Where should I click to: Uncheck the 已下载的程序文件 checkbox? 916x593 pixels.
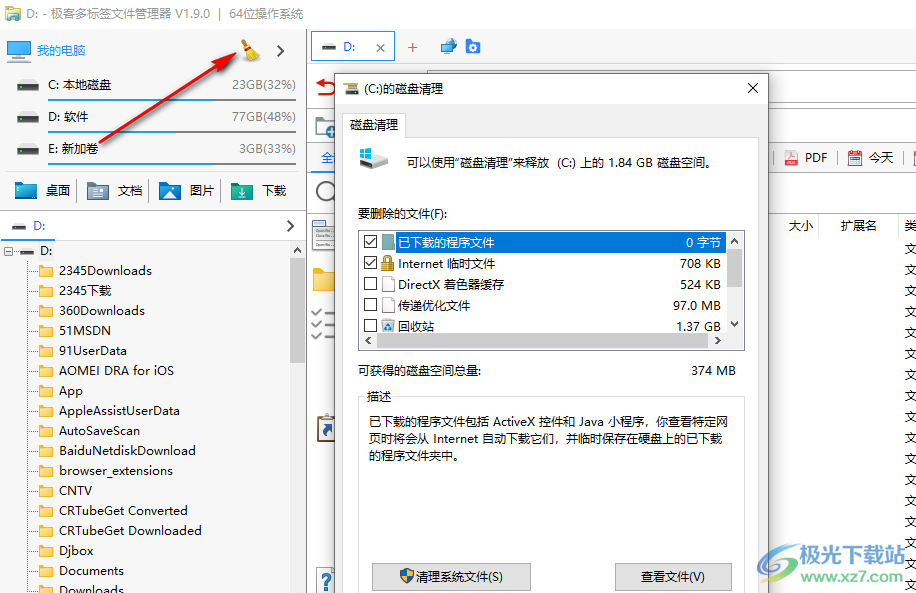371,242
